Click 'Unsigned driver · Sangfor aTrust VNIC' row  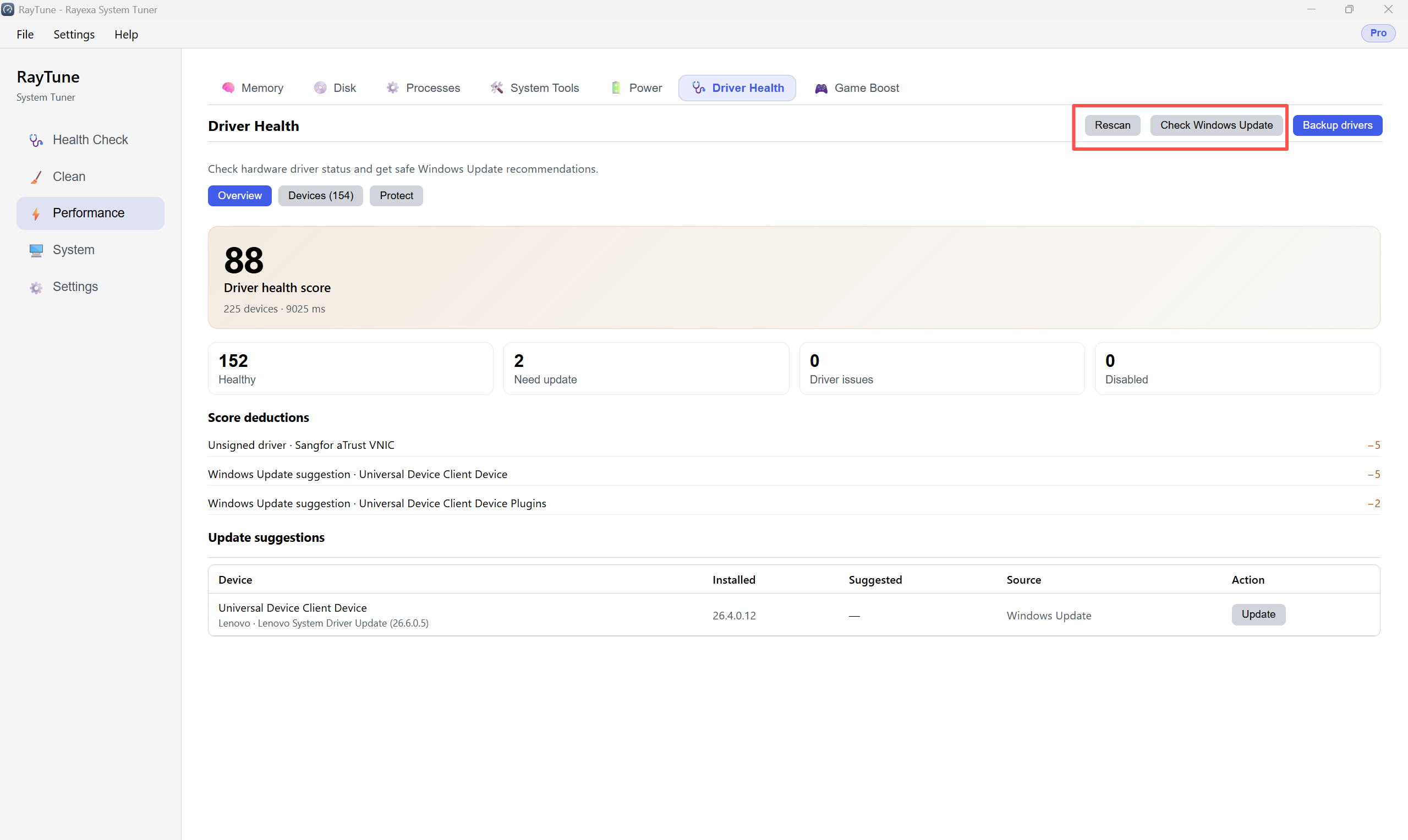tap(794, 446)
